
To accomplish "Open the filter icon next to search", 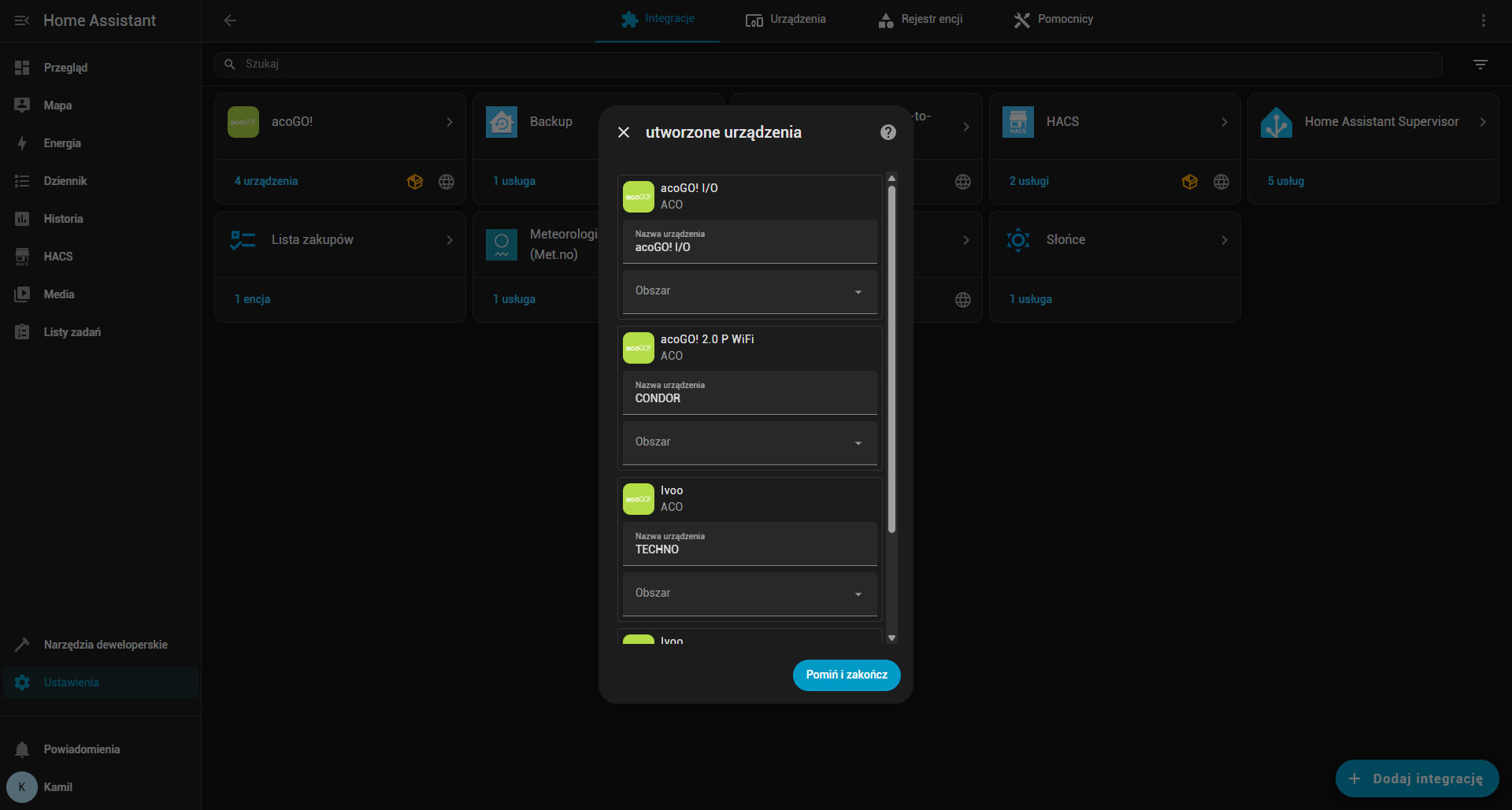I will [1480, 65].
